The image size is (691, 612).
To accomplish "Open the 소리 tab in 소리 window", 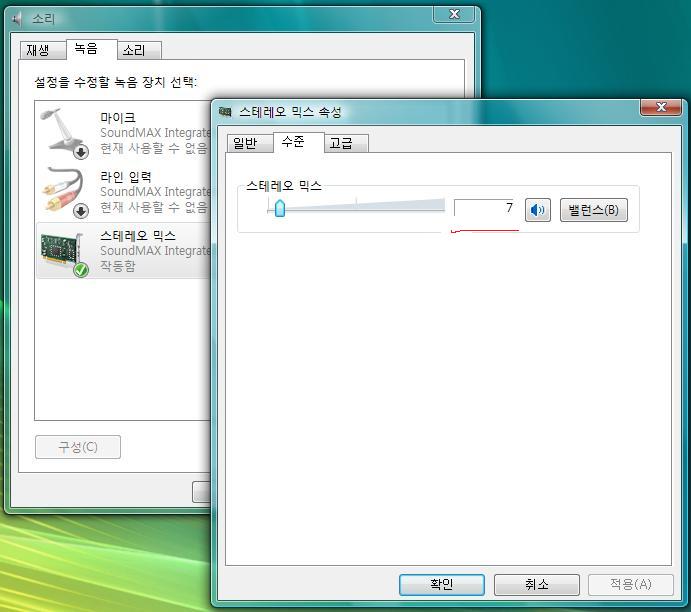I will 139,50.
